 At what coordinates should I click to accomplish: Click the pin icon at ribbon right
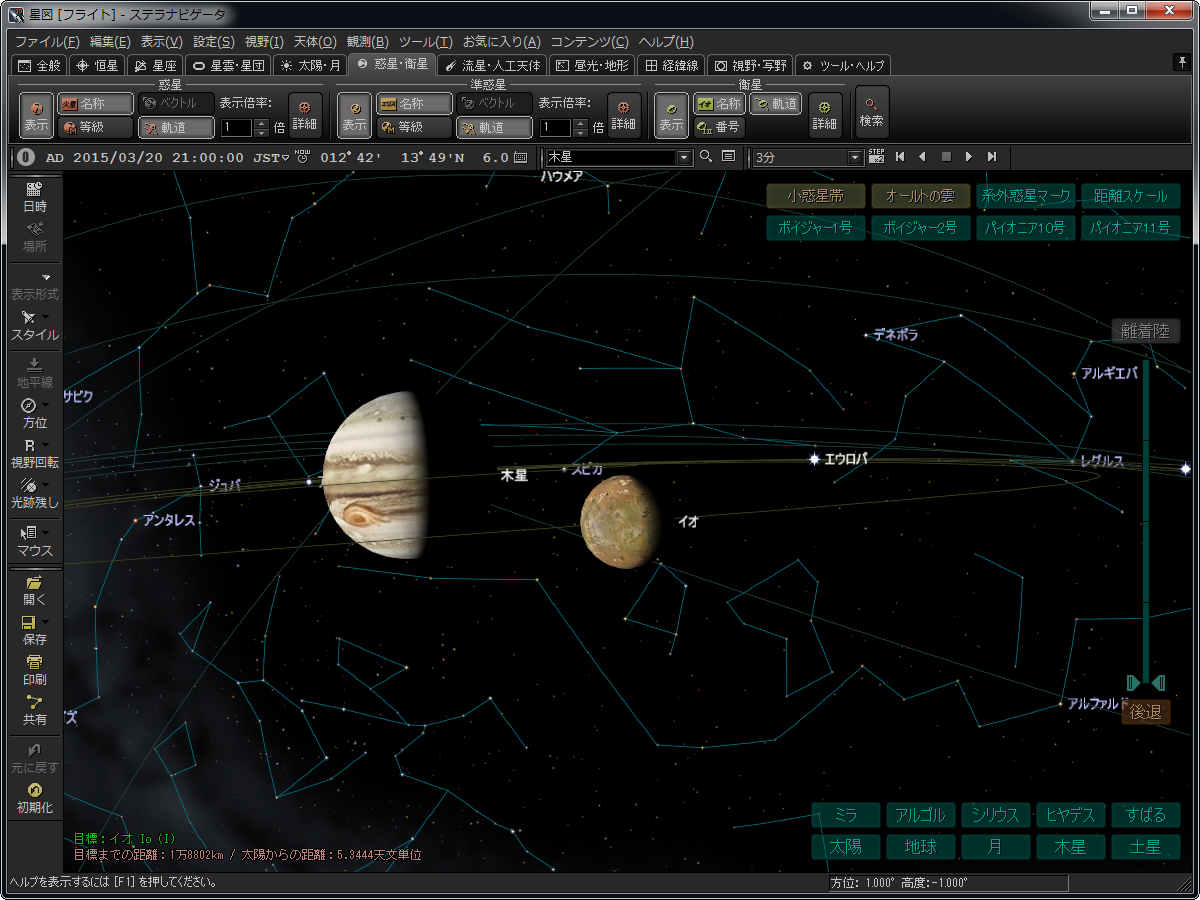coord(1181,62)
